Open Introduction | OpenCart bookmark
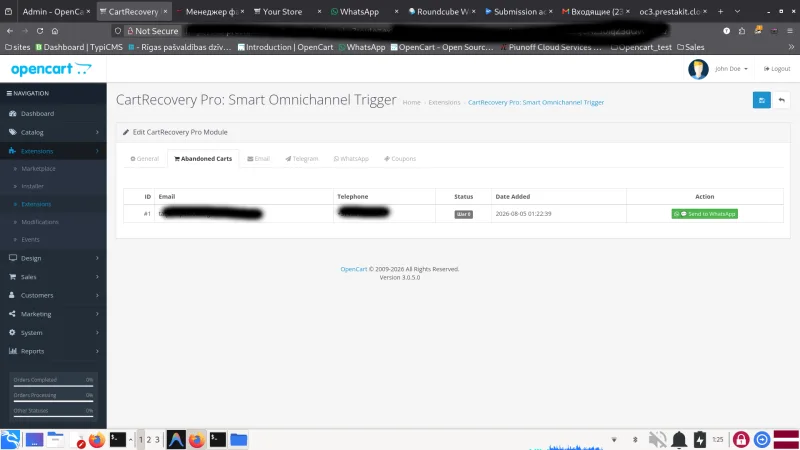 tap(285, 47)
